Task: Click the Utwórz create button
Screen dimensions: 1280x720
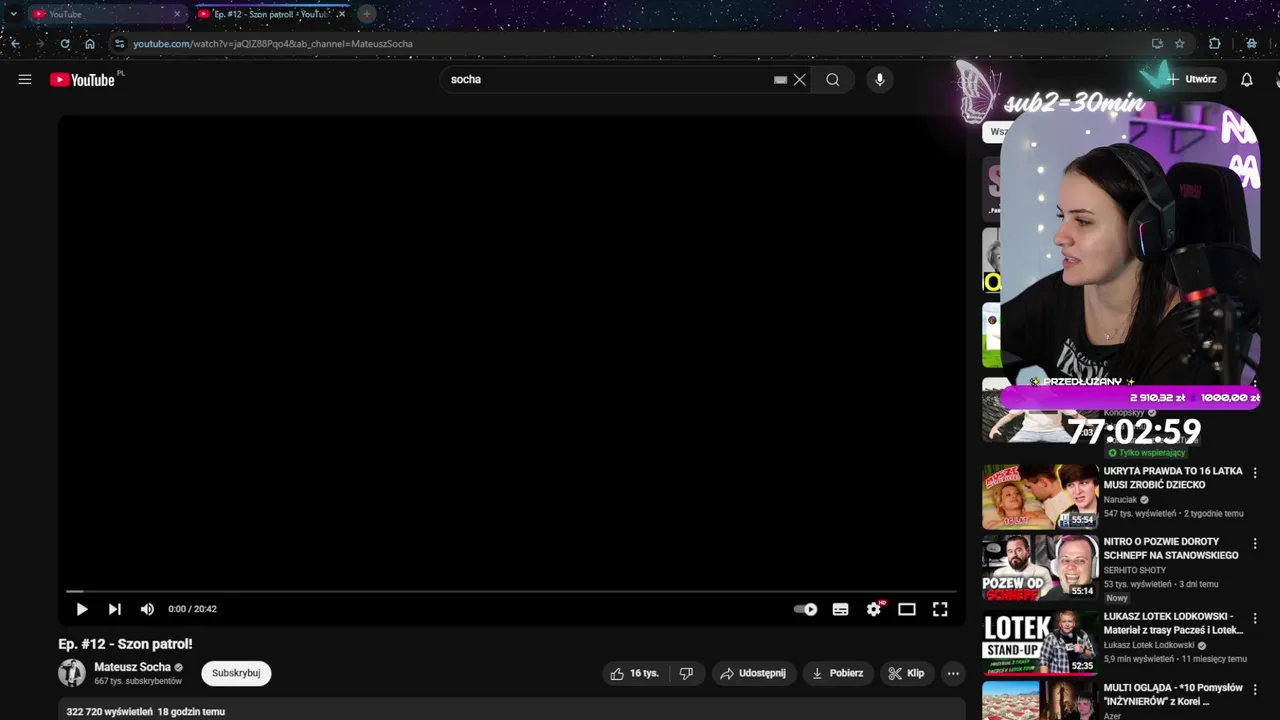Action: (x=1191, y=79)
